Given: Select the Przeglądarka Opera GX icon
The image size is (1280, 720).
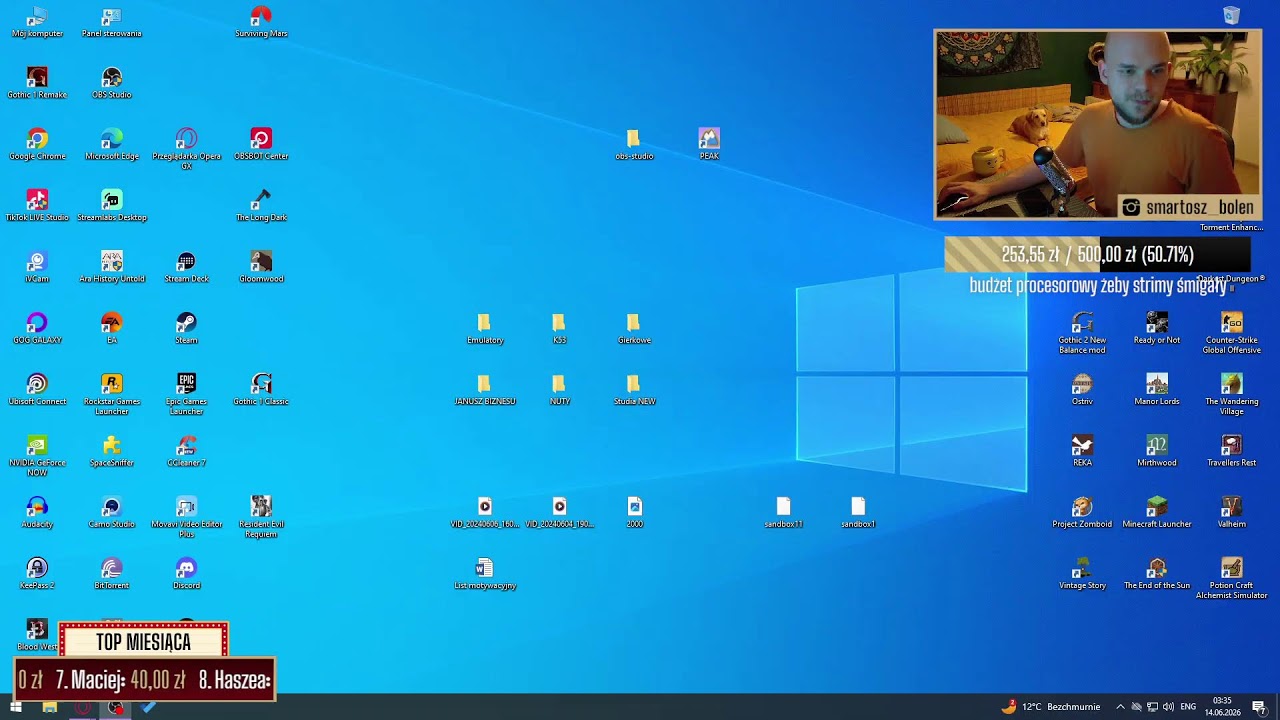Looking at the screenshot, I should point(186,148).
